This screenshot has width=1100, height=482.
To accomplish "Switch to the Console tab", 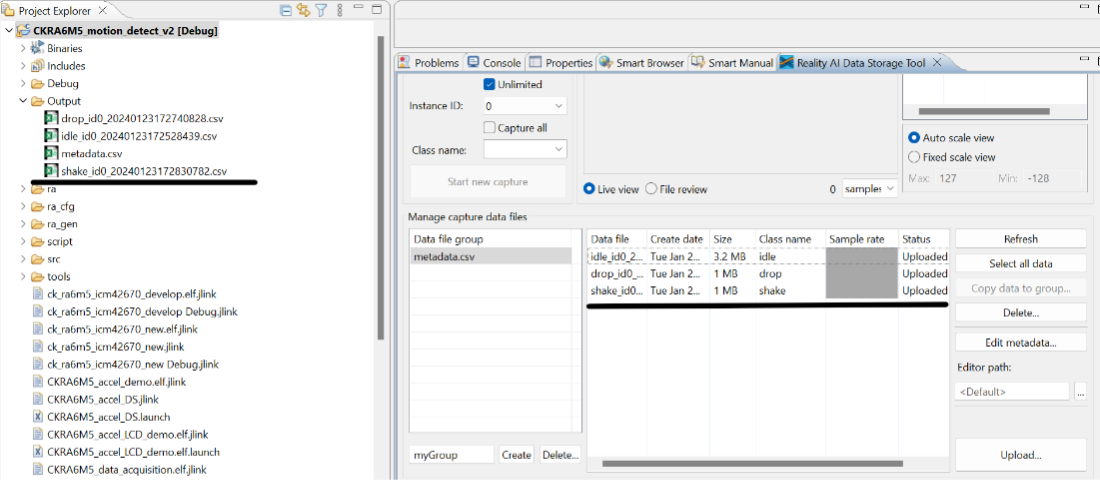I will pyautogui.click(x=494, y=62).
